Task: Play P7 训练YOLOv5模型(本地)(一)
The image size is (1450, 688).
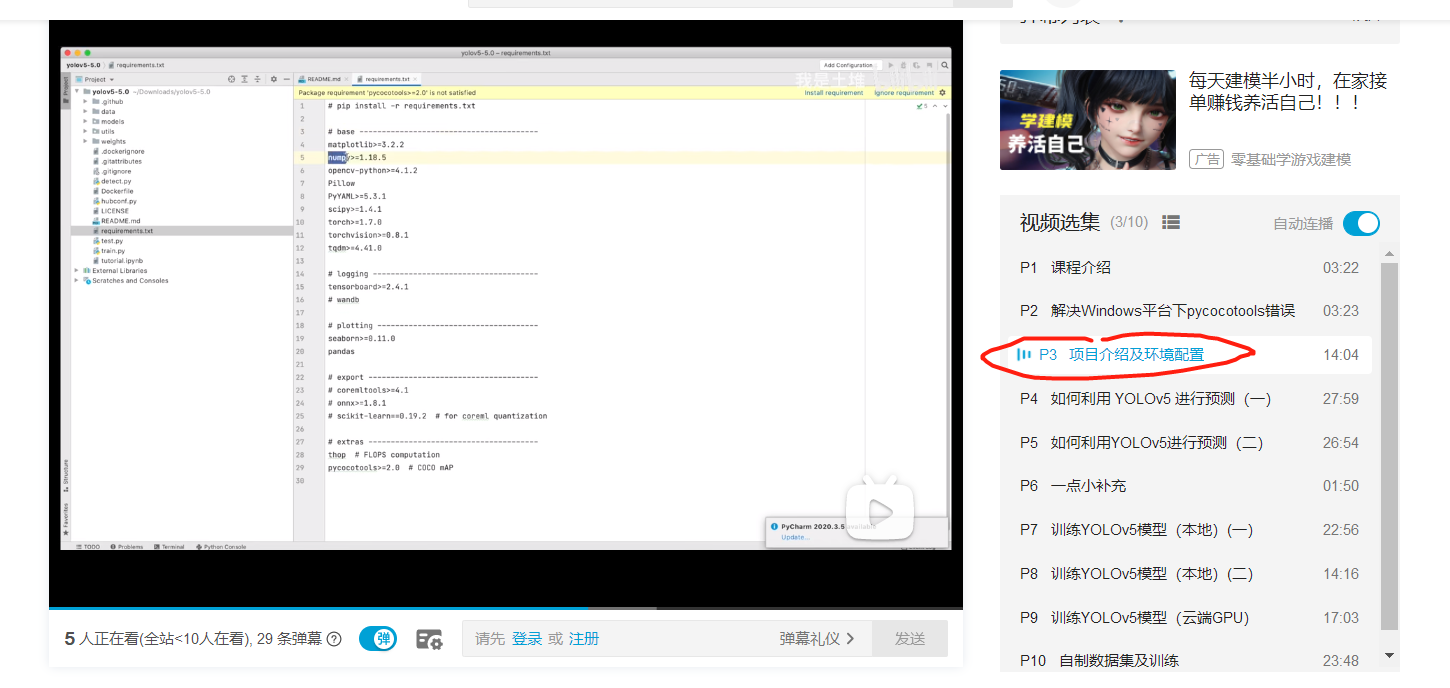Action: click(1190, 530)
